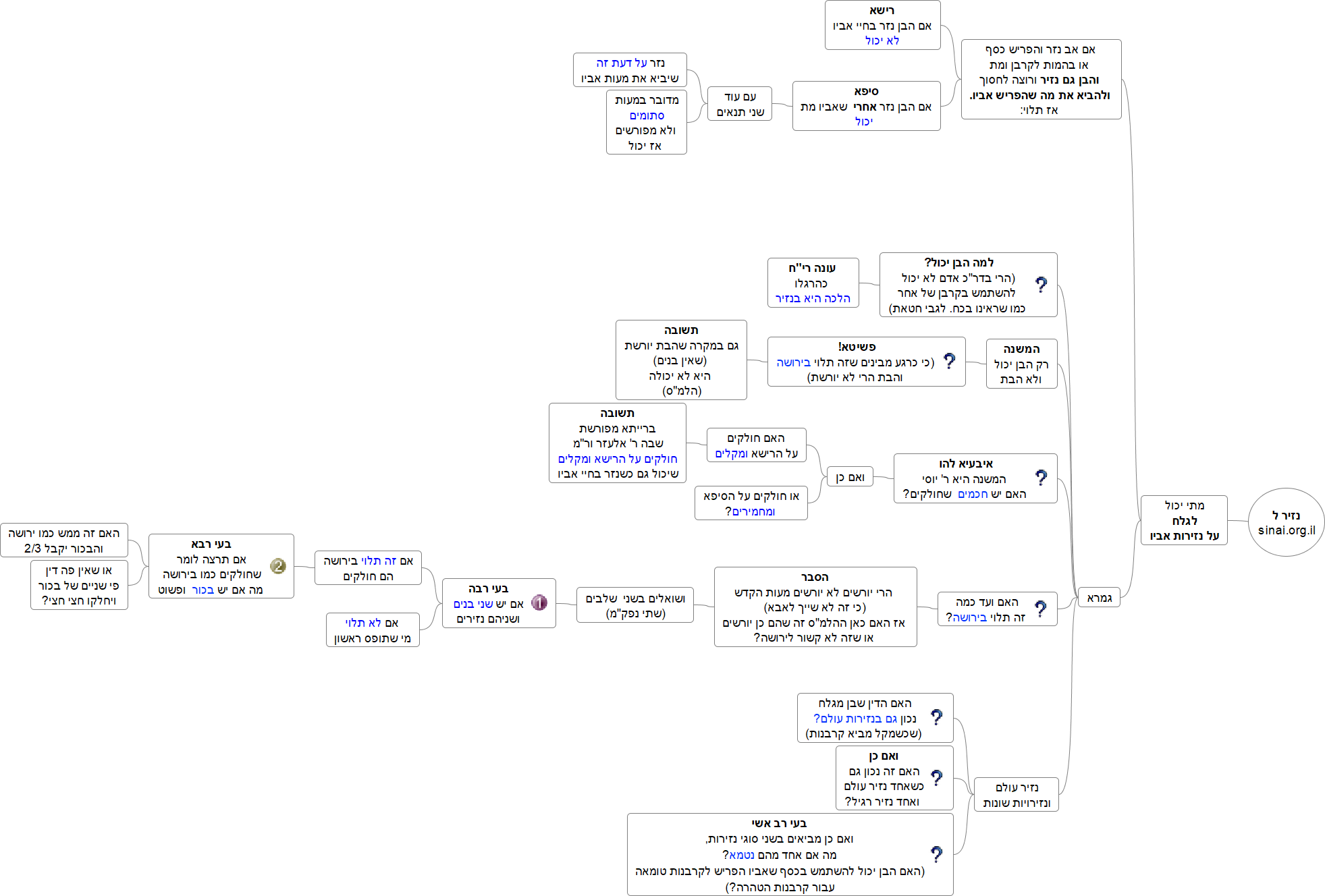Click number 2 priority icon in בעי רבא

(x=278, y=566)
